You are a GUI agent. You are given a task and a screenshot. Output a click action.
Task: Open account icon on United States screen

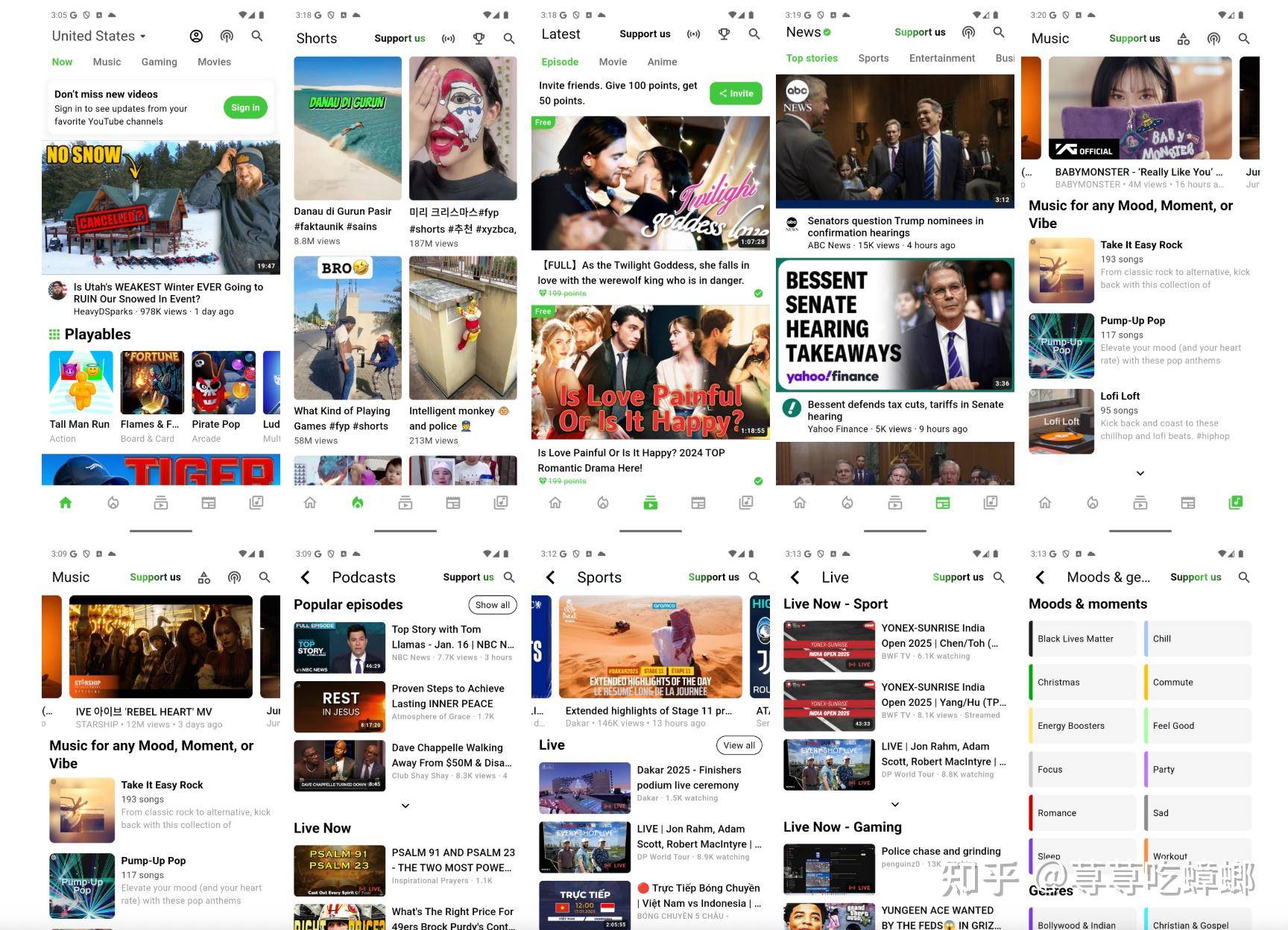pyautogui.click(x=196, y=36)
